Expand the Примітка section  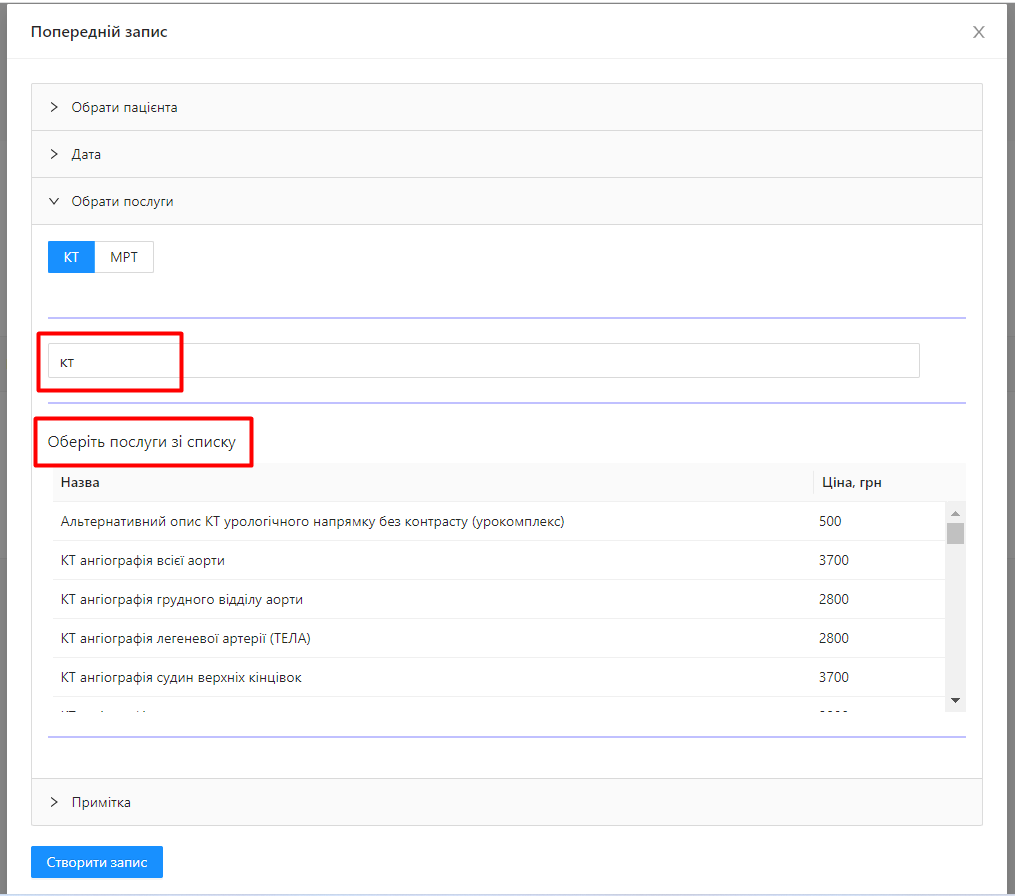[x=100, y=802]
